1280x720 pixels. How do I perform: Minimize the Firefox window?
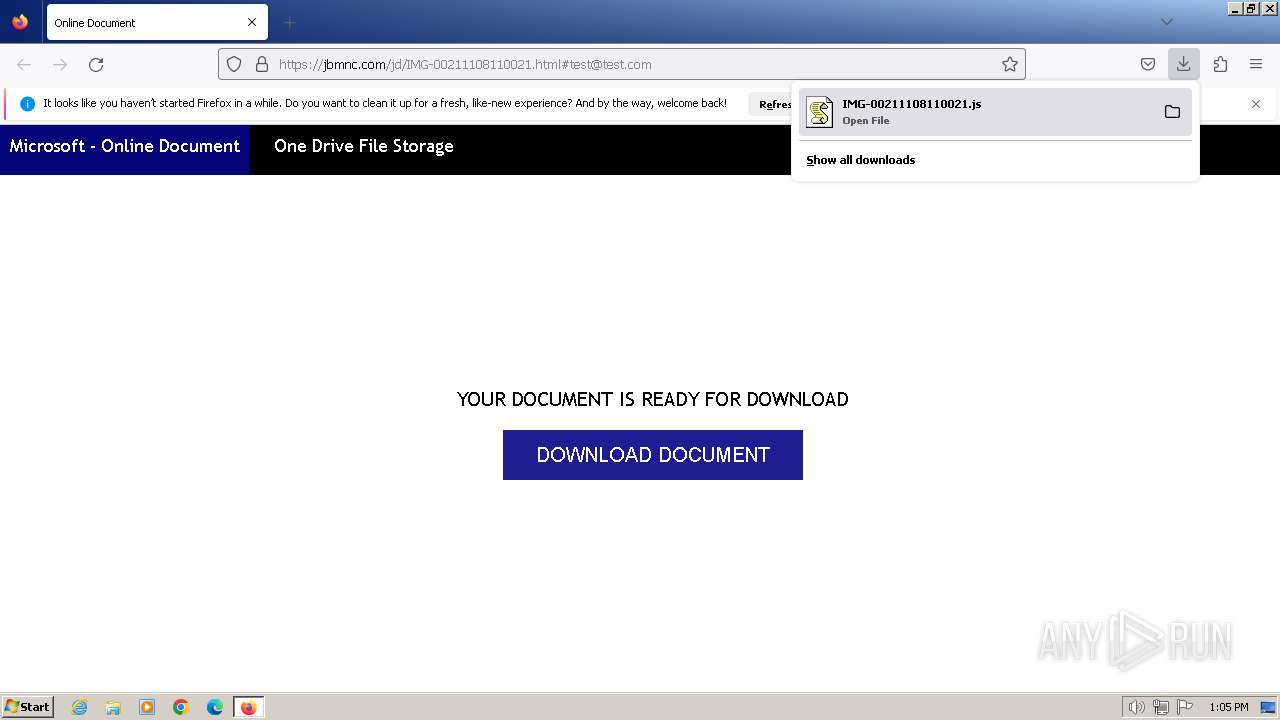(1236, 9)
